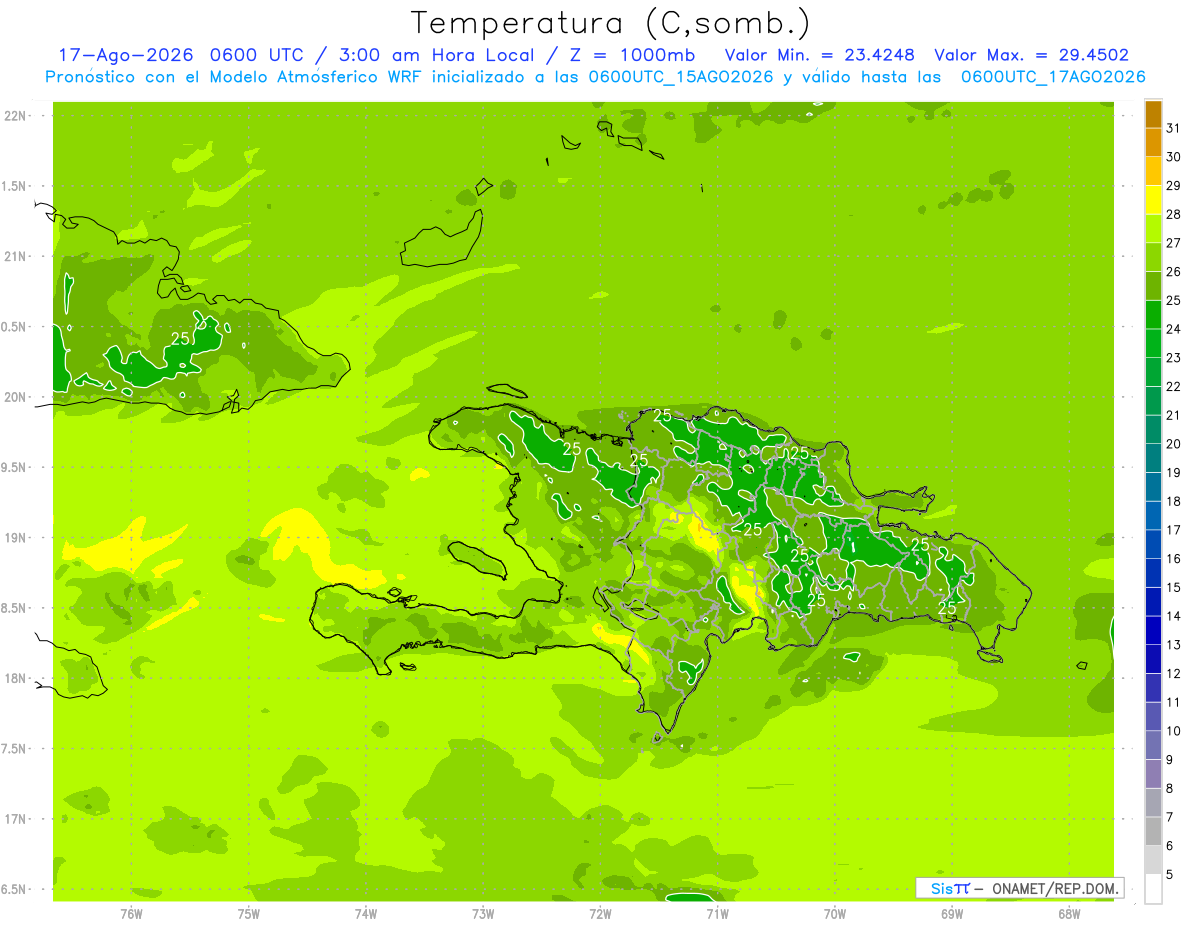This screenshot has height=927, width=1200.
Task: Click the "76W" longitude label
Action: tap(131, 914)
